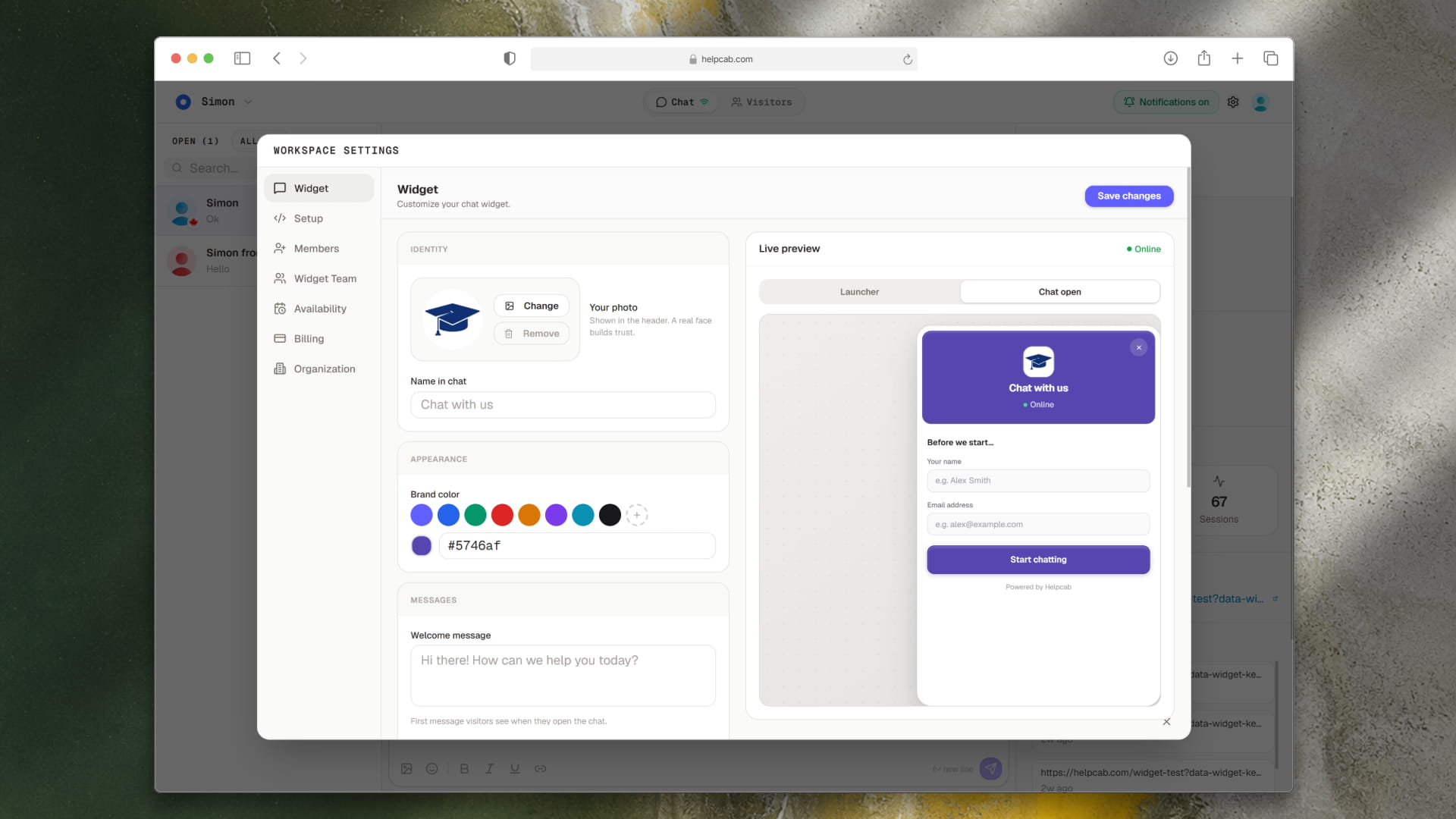The image size is (1456, 819).
Task: Select the green brand color swatch
Action: point(475,515)
